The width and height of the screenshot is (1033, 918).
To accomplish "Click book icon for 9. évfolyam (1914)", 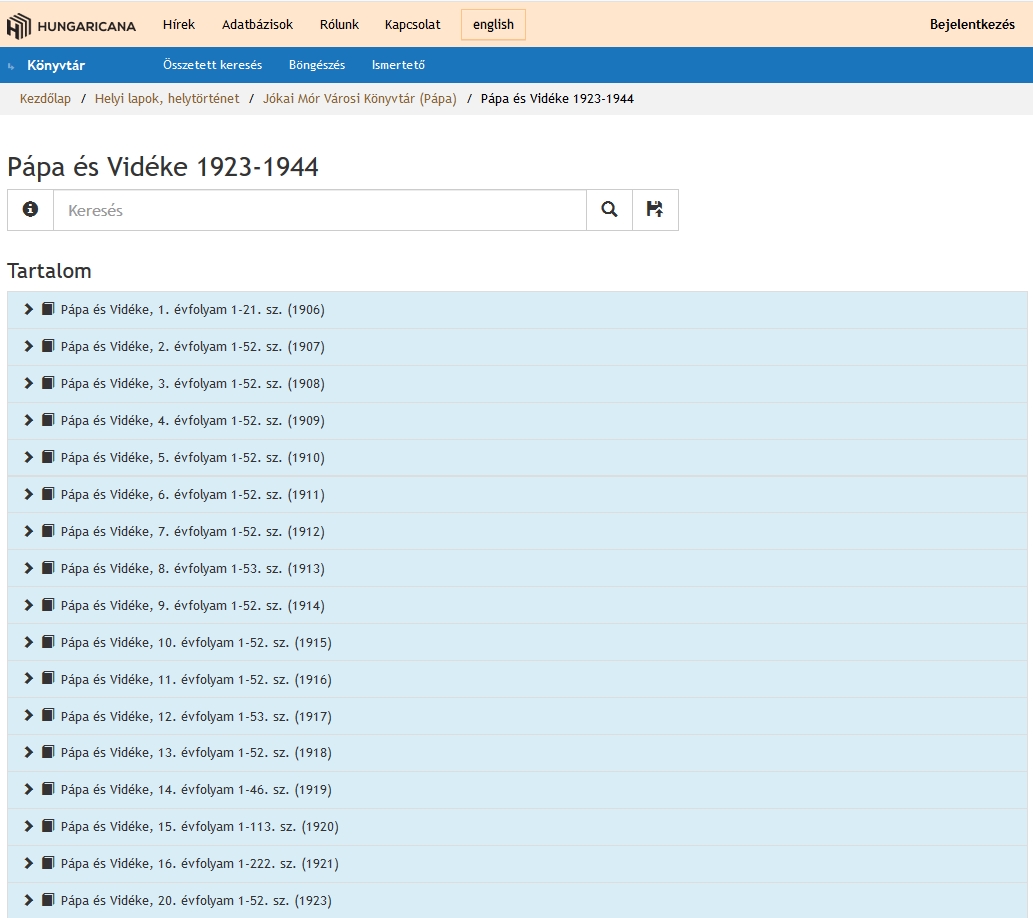I will pyautogui.click(x=47, y=604).
